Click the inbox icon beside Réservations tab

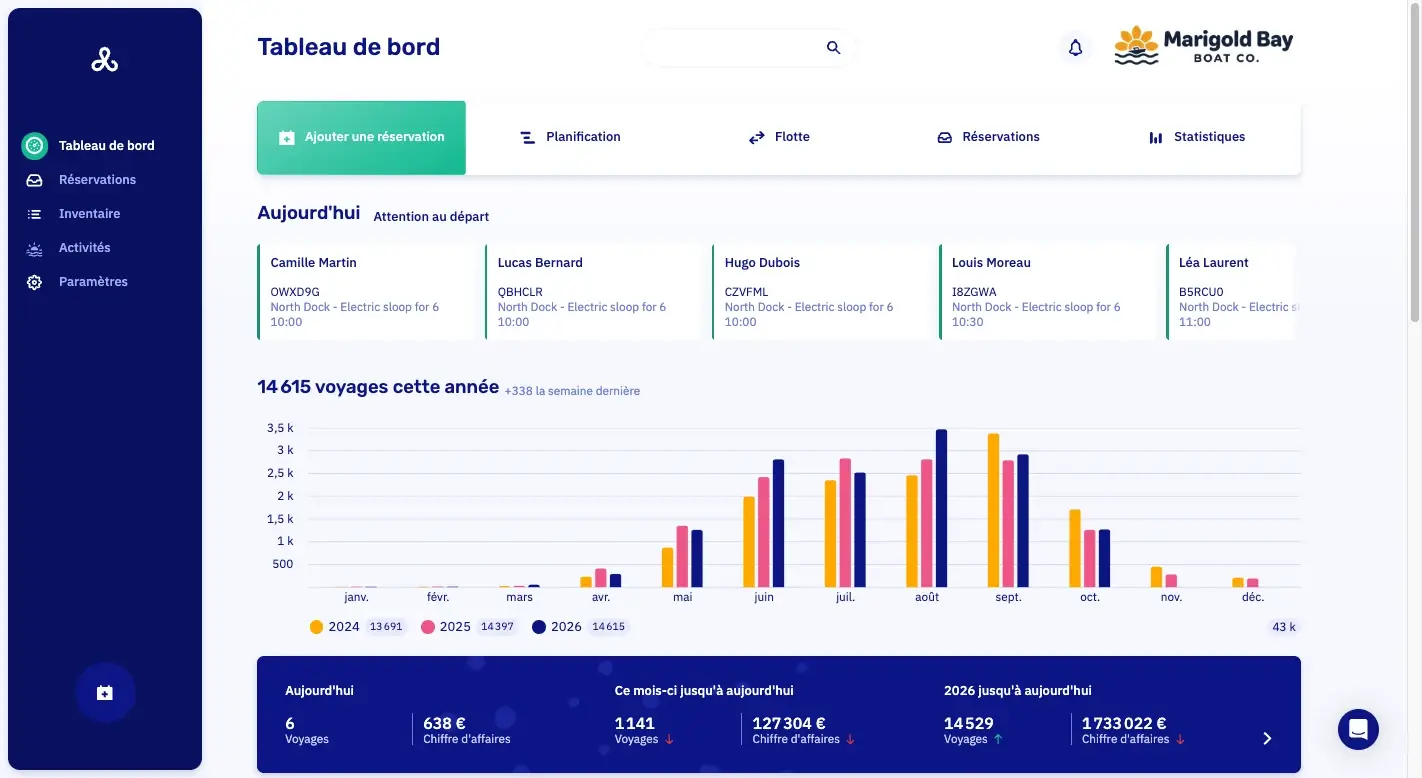click(944, 137)
